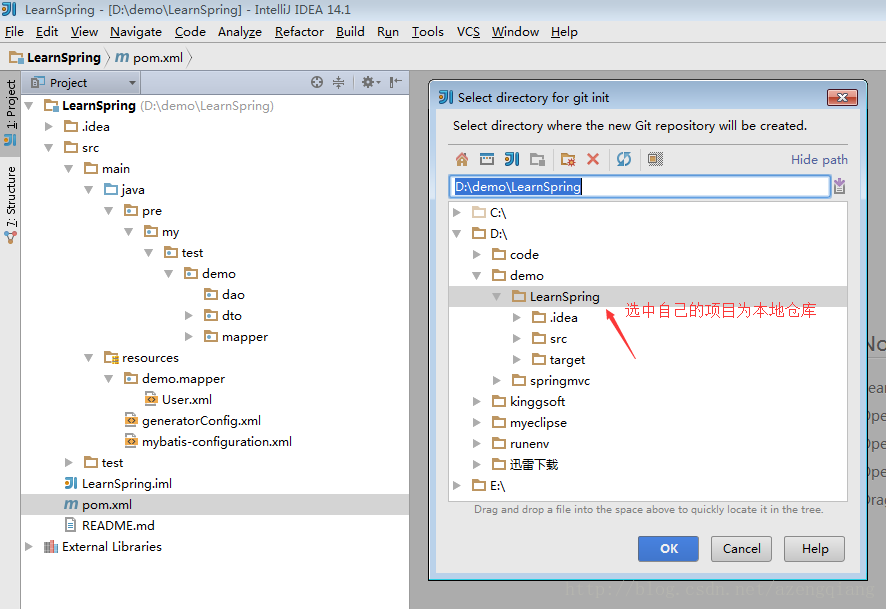Screen dimensions: 886x609
Task: Jump to project directory icon in dialog
Action: coord(512,159)
